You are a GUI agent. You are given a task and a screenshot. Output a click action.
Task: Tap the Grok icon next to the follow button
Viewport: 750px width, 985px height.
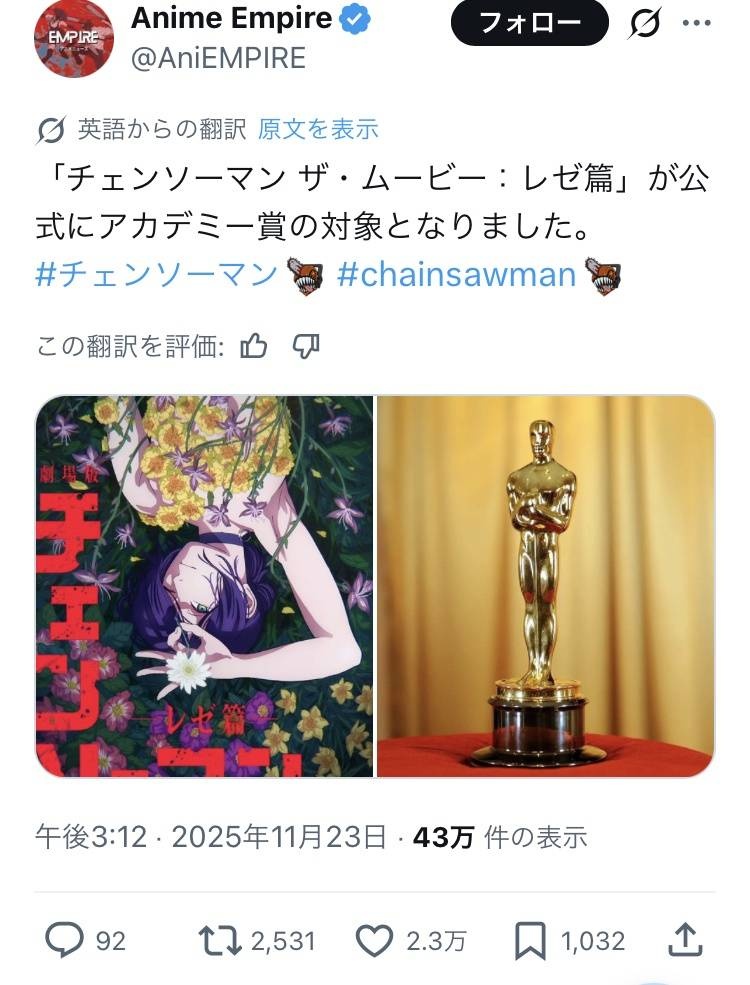click(644, 24)
